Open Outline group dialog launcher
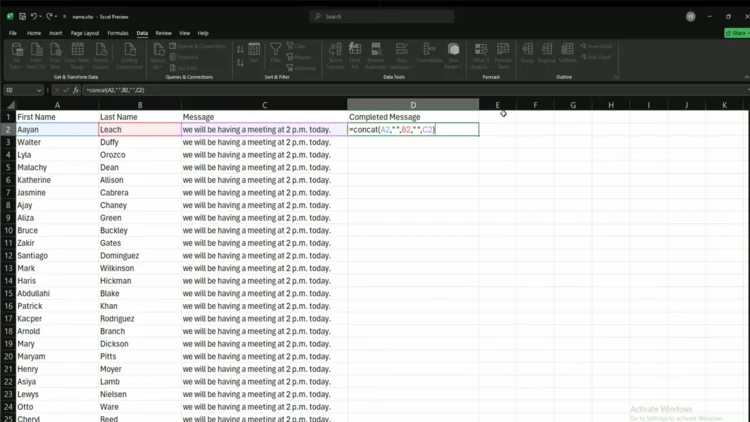 point(616,77)
